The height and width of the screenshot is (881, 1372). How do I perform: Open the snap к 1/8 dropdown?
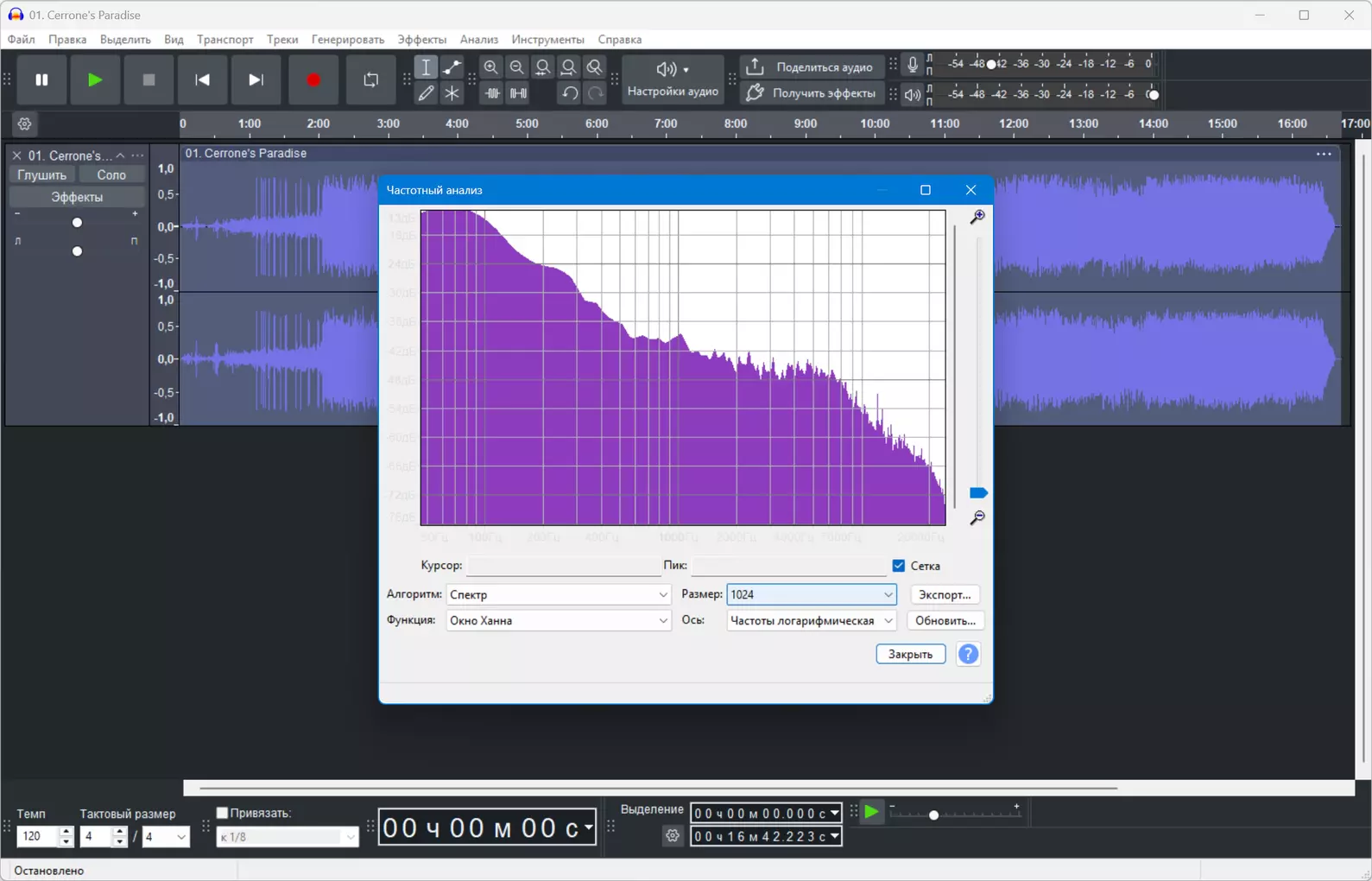tap(288, 837)
